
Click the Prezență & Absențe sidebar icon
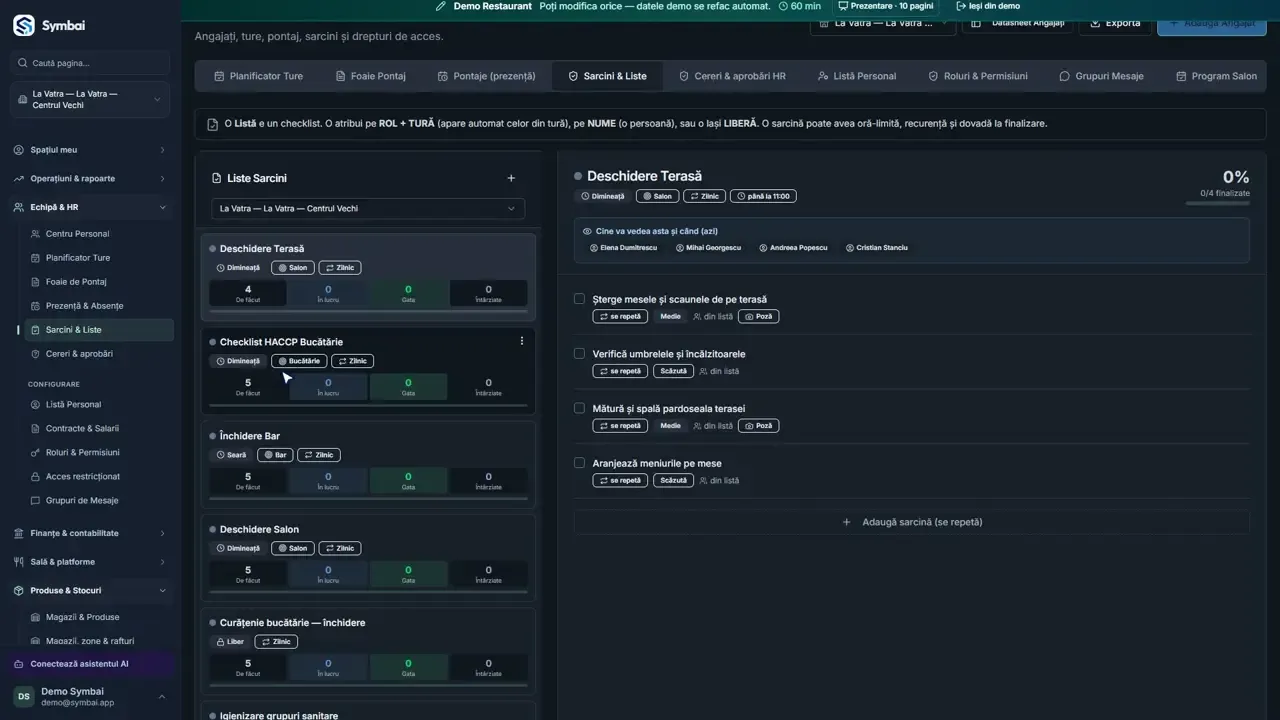tap(36, 306)
